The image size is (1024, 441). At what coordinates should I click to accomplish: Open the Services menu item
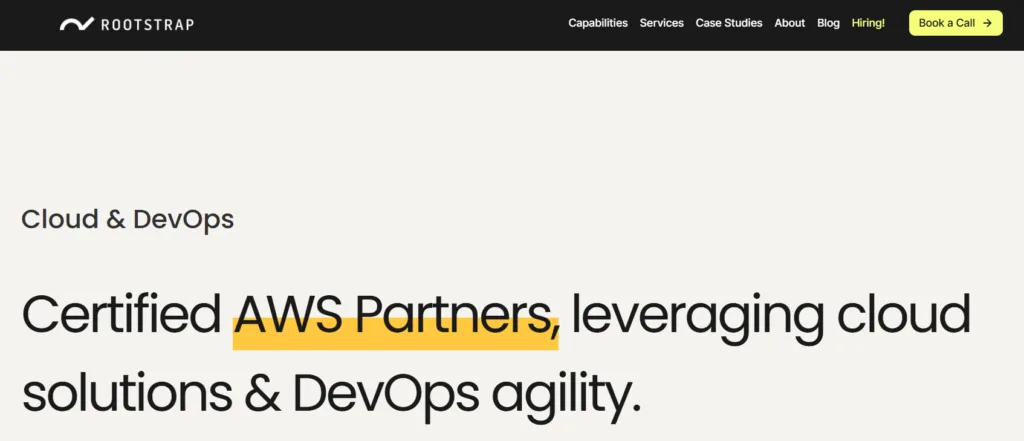pyautogui.click(x=662, y=23)
